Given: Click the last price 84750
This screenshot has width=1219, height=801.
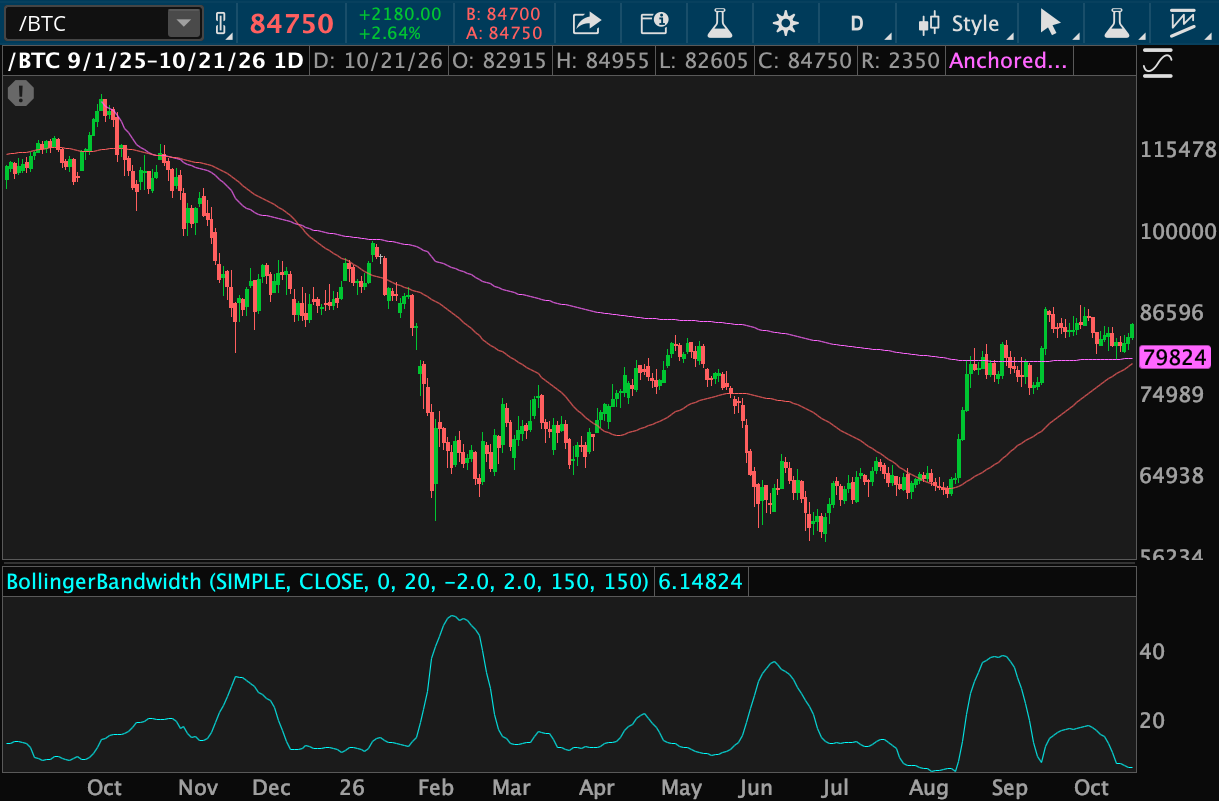Looking at the screenshot, I should (290, 23).
